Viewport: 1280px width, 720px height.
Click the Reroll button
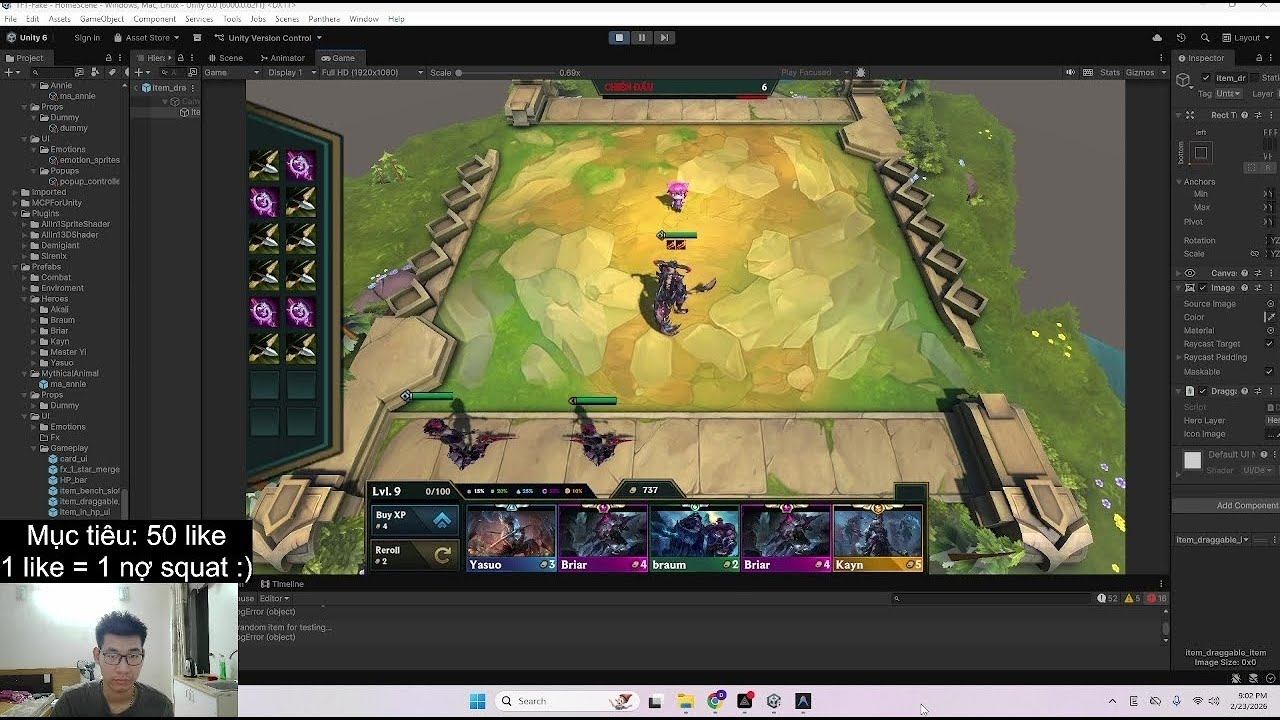pos(415,554)
